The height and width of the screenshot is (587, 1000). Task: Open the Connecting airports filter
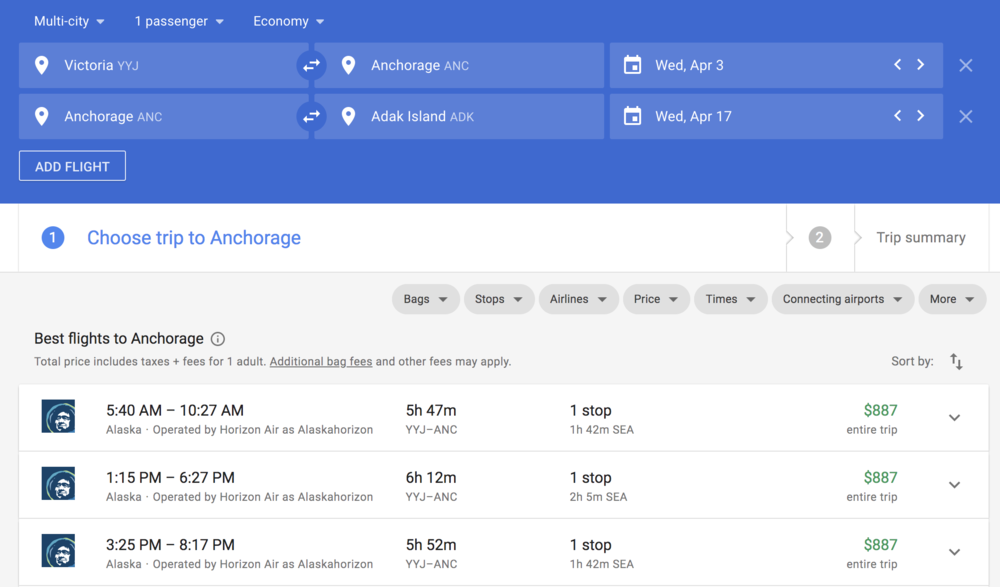click(x=842, y=299)
